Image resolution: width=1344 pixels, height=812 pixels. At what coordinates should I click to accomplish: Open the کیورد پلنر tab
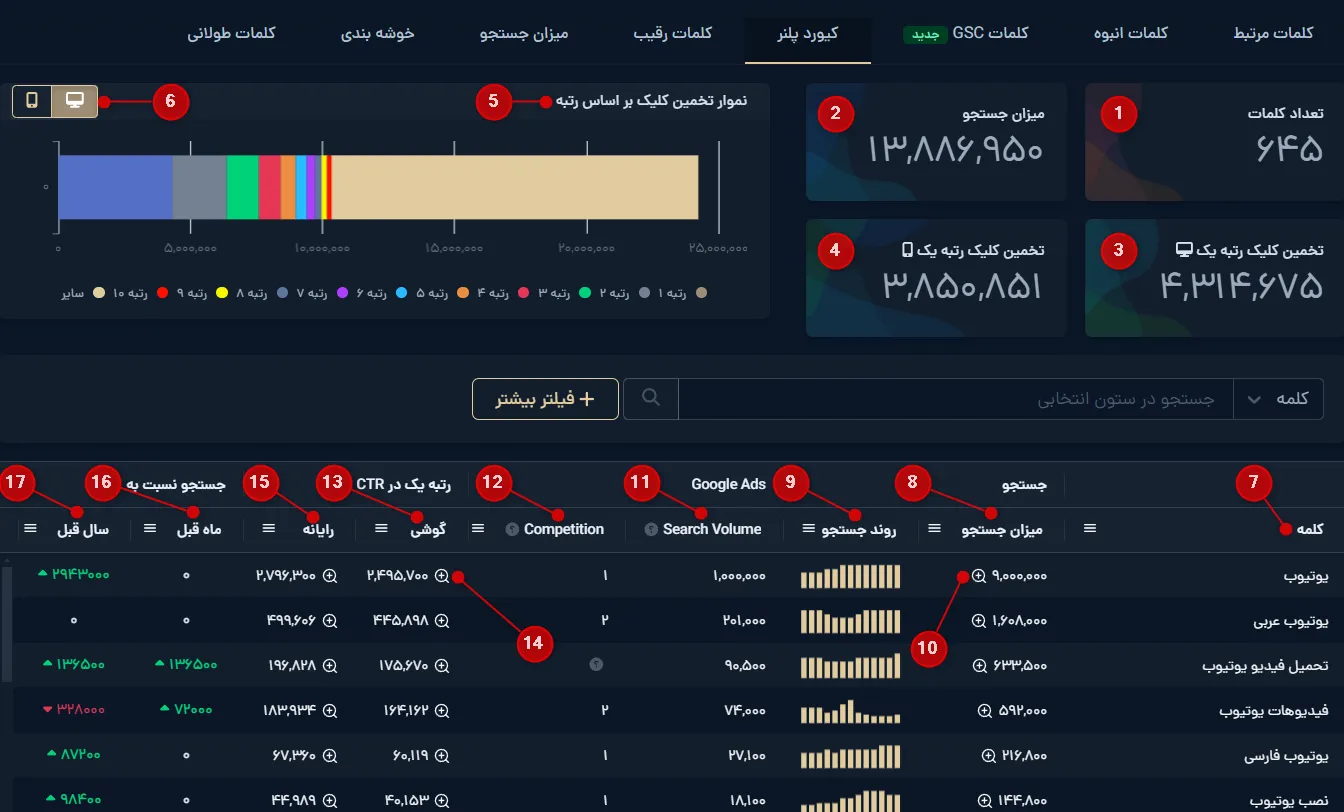[808, 33]
